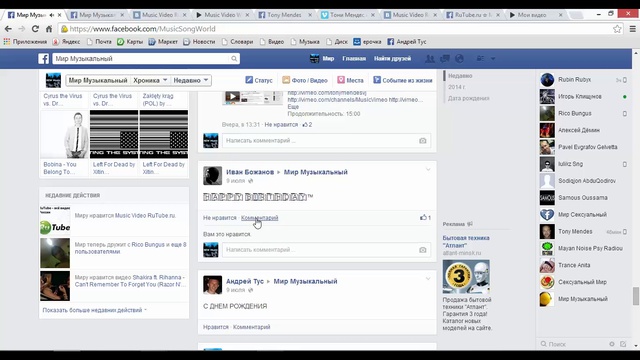This screenshot has width=640, height=360.
Task: Switch to Tony Mendes browser tab
Action: 284,15
